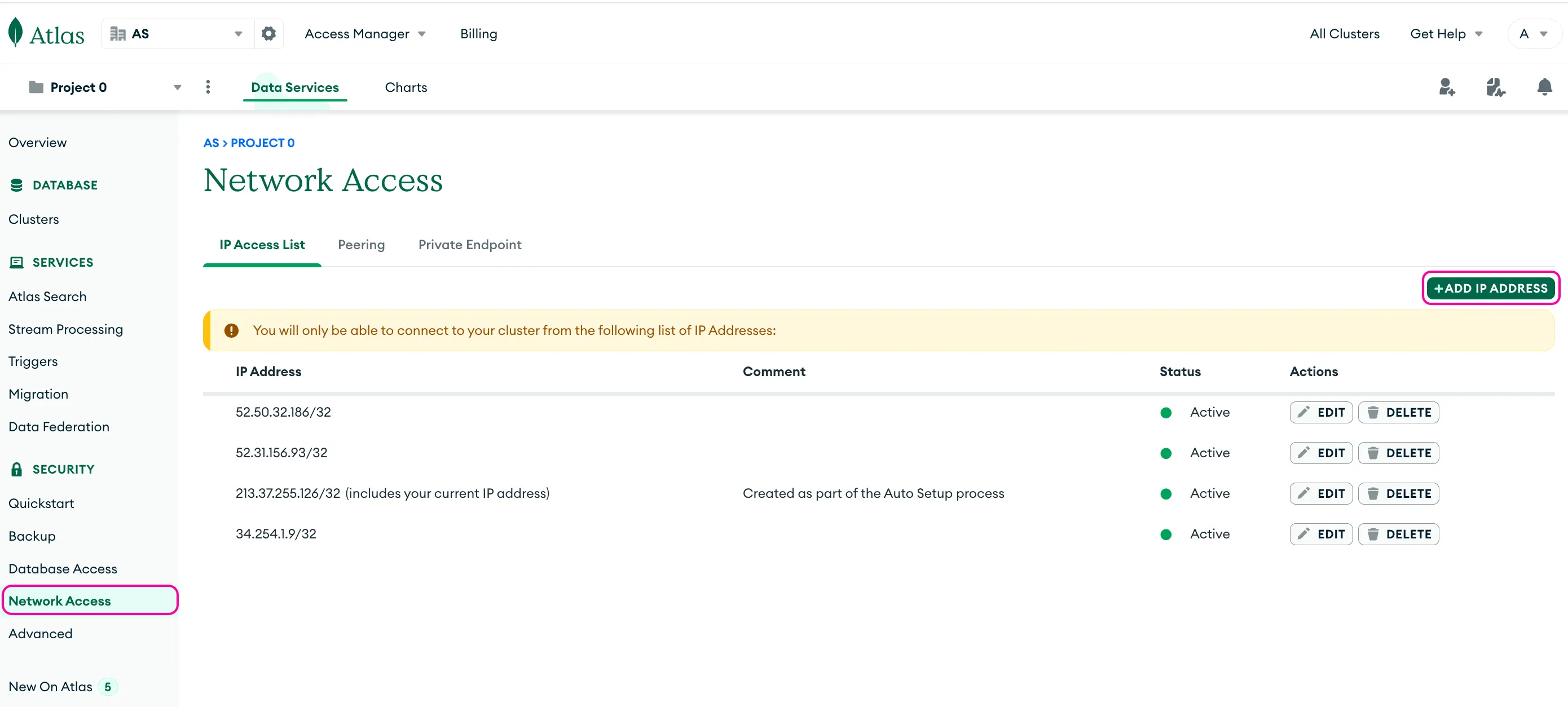This screenshot has height=707, width=1568.
Task: Delete the 34.254.1.9/32 entry
Action: tap(1398, 534)
